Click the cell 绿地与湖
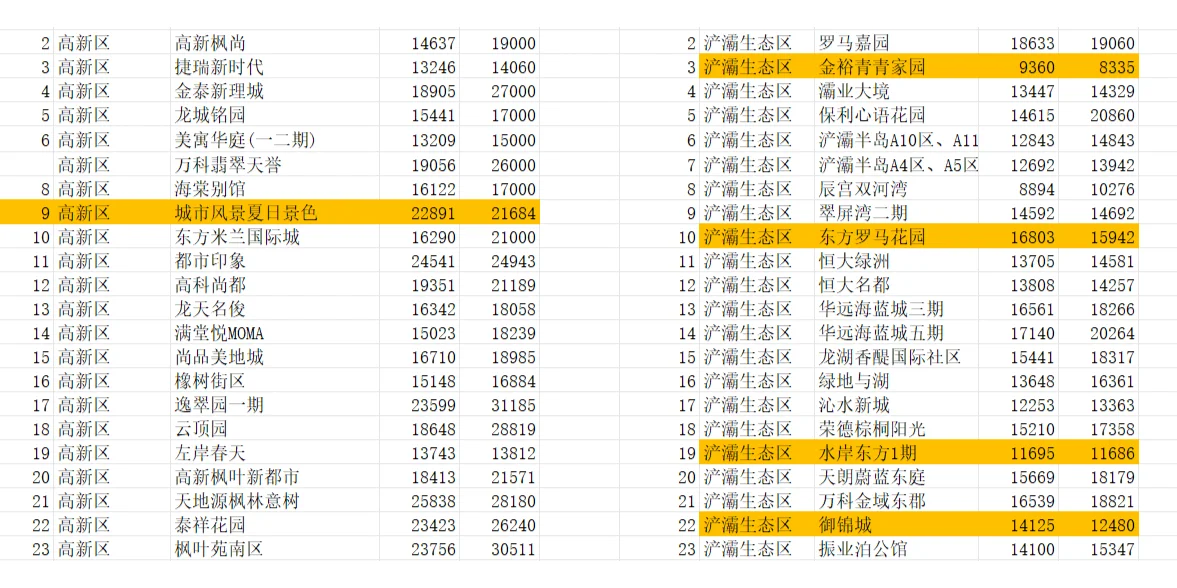The image size is (1177, 588). 896,381
